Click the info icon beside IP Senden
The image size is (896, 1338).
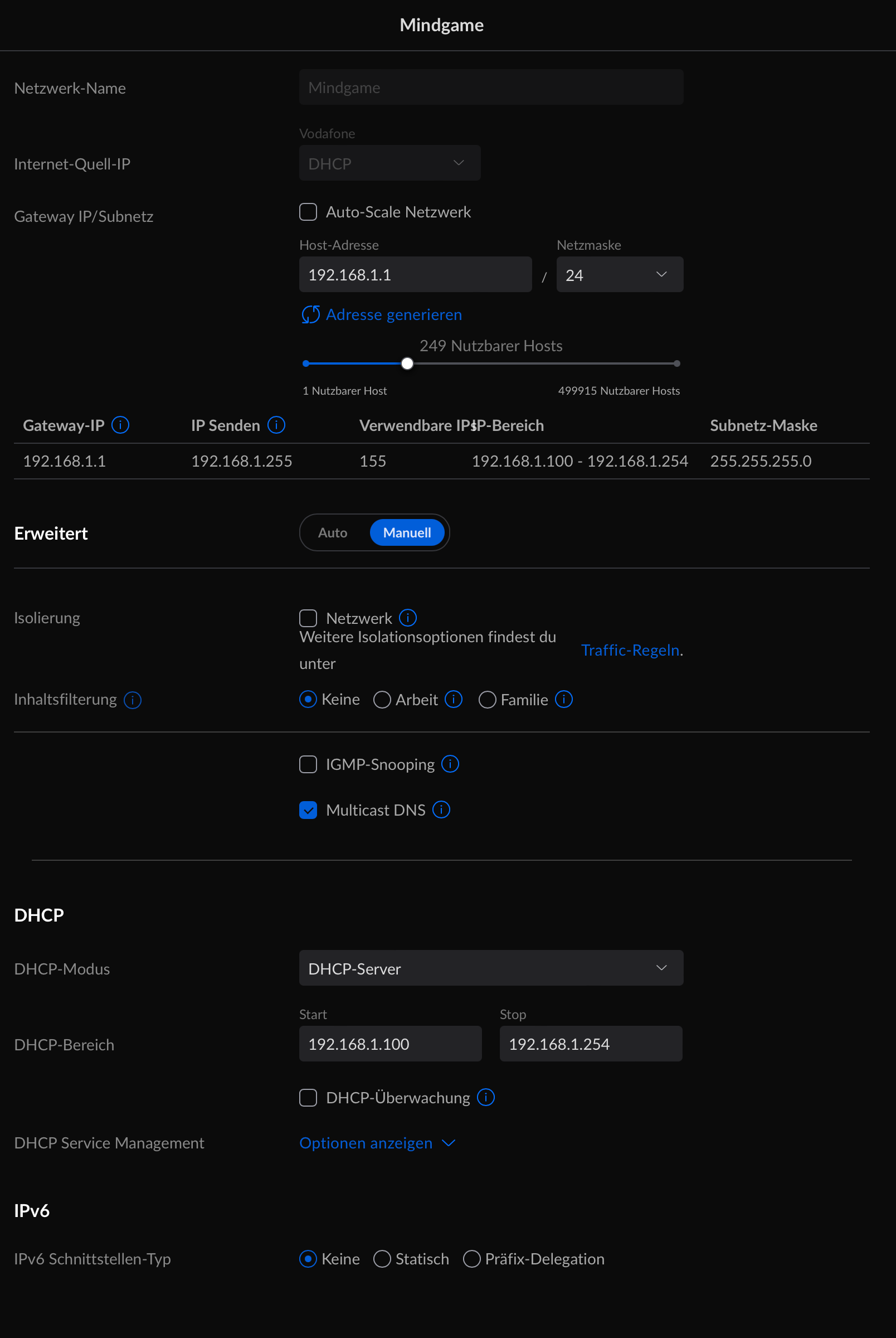[x=276, y=425]
